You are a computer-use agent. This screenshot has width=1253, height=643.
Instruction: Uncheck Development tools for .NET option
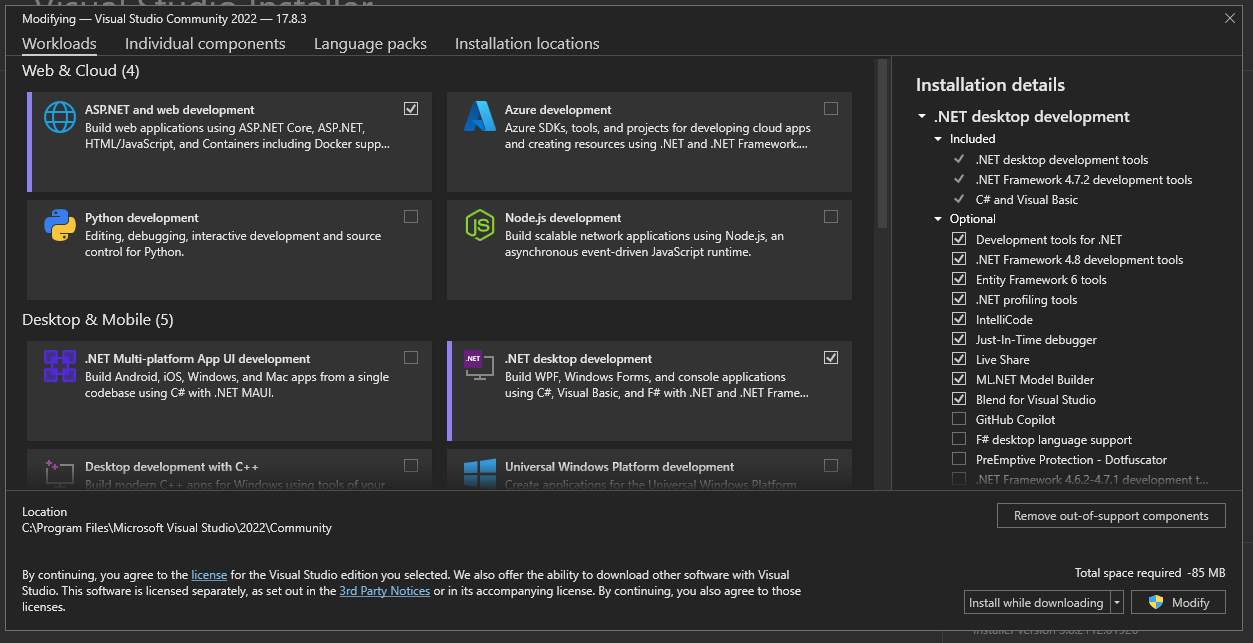coord(959,239)
